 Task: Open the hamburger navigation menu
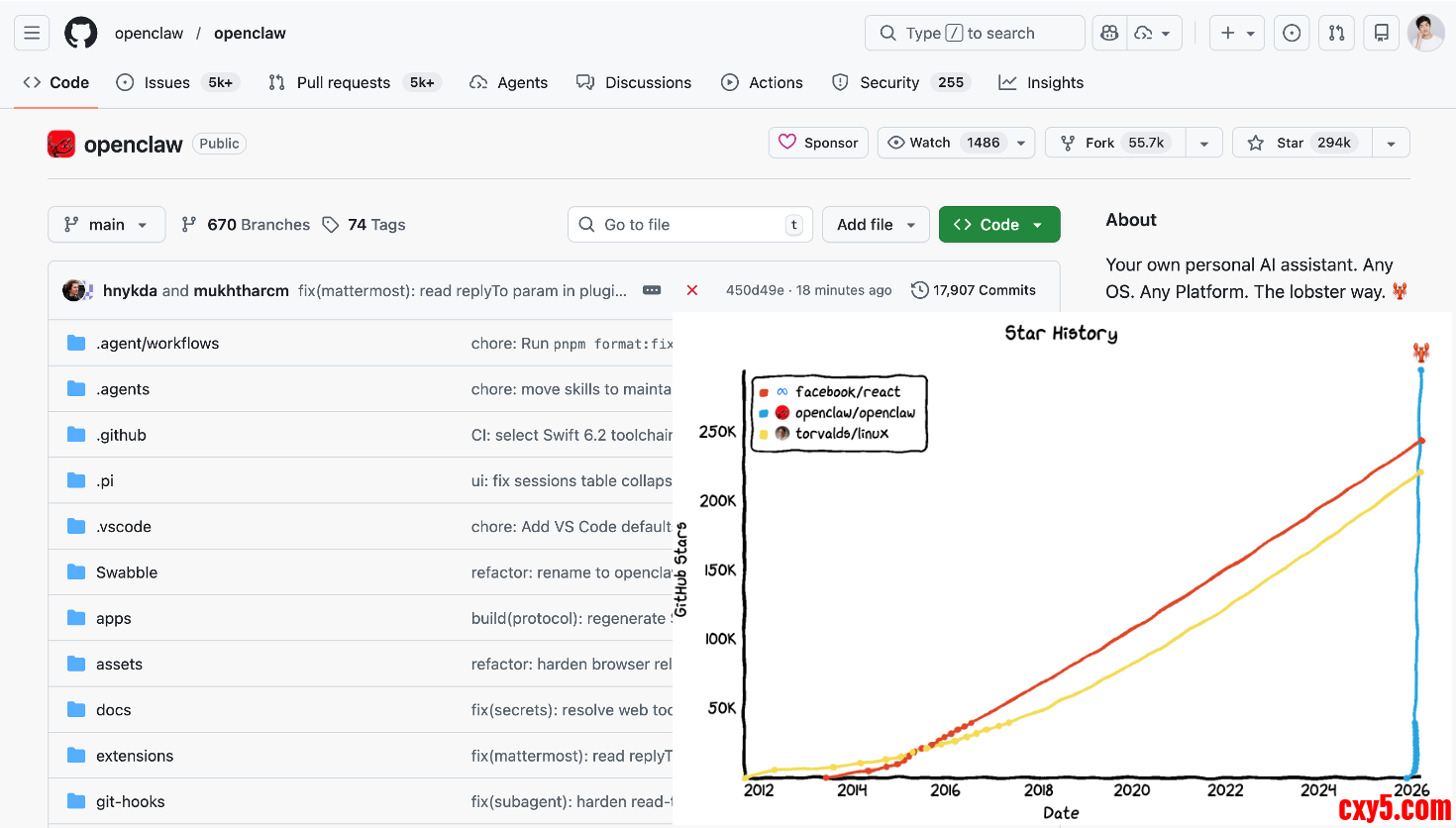point(32,33)
